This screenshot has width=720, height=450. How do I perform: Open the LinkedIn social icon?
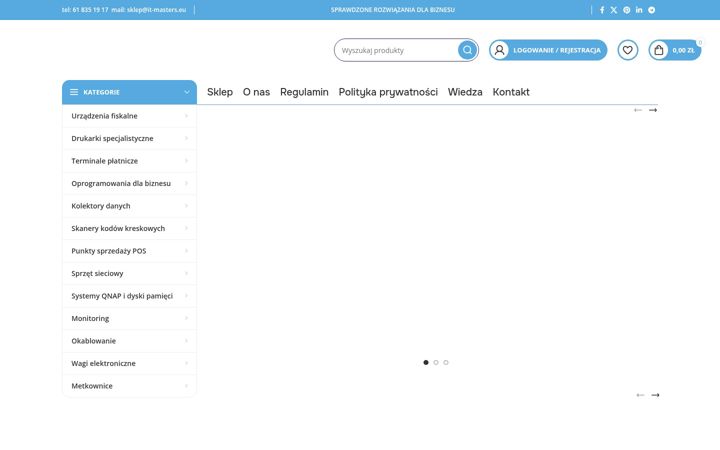point(639,10)
